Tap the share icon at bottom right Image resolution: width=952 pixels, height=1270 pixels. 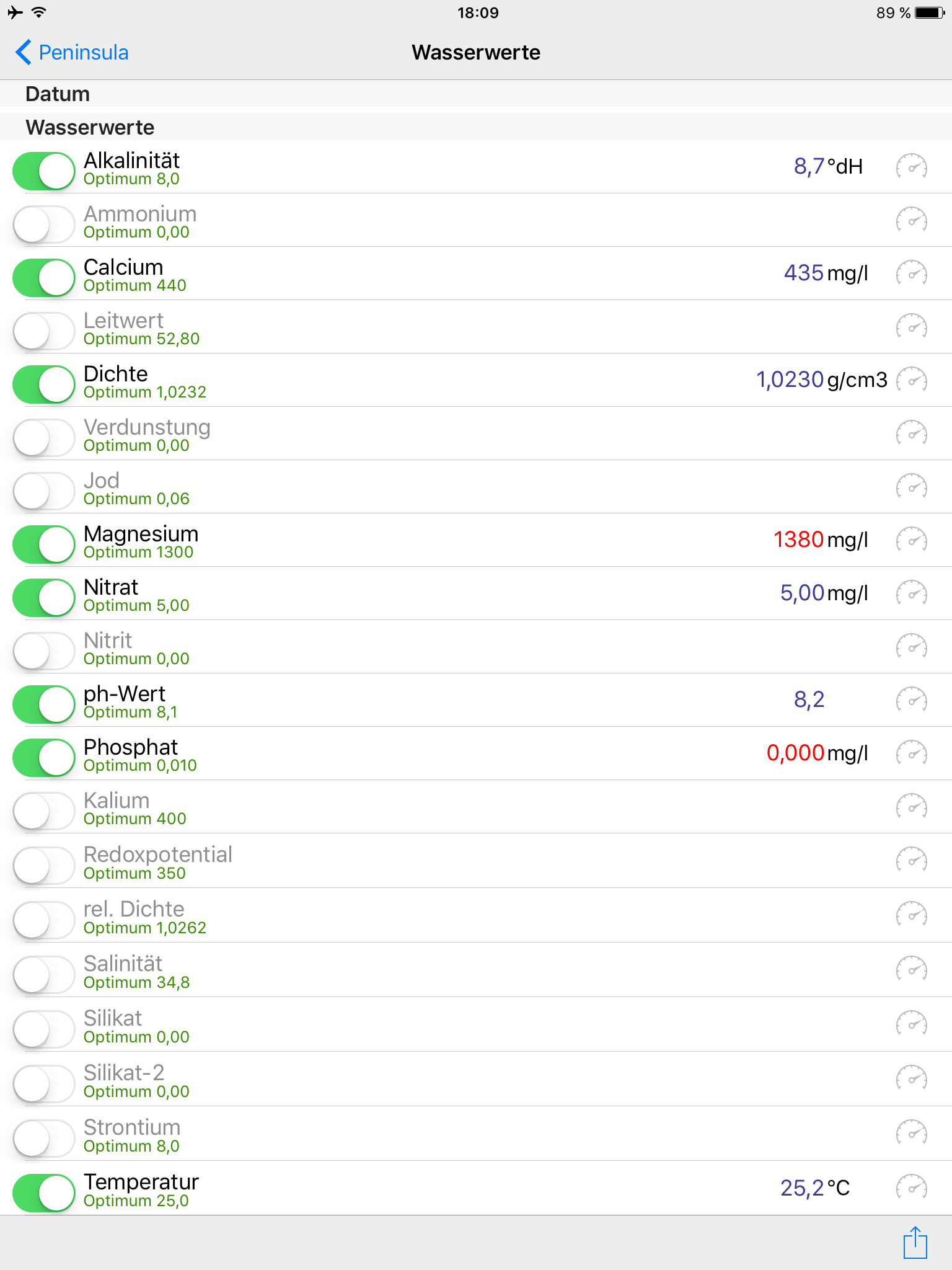pos(915,1243)
